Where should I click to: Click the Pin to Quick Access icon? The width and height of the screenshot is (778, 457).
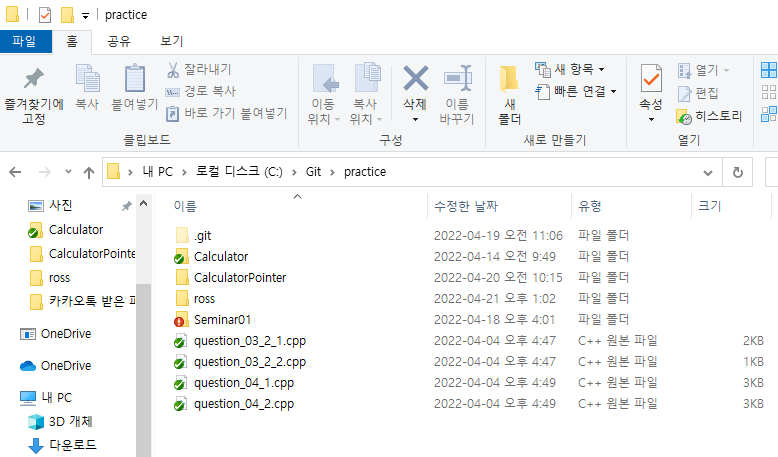[33, 78]
